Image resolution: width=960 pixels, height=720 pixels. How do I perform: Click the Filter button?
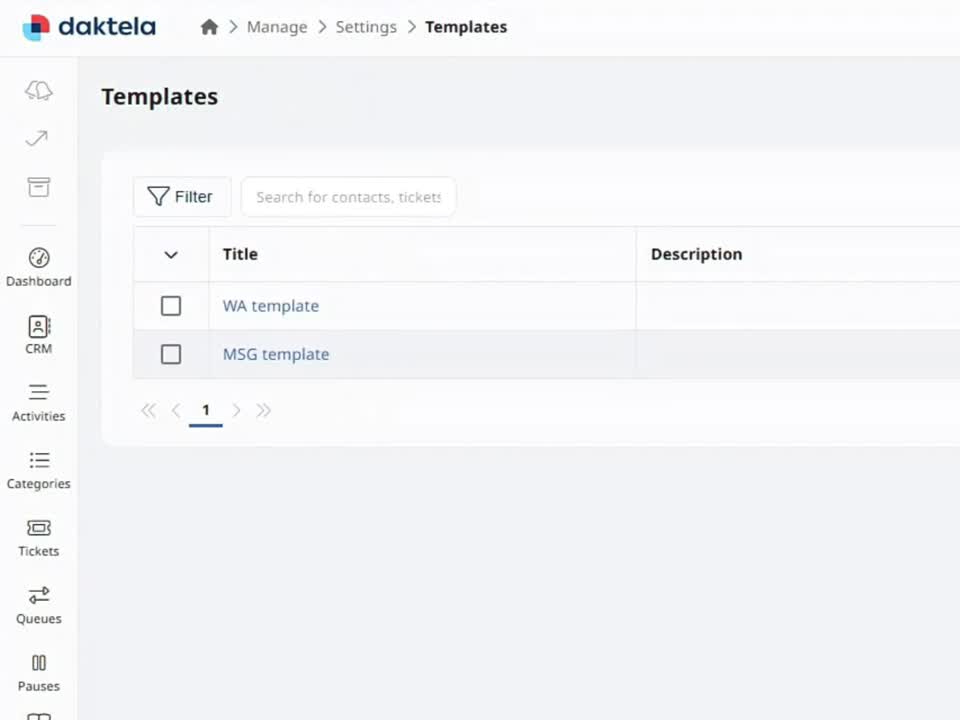point(182,197)
